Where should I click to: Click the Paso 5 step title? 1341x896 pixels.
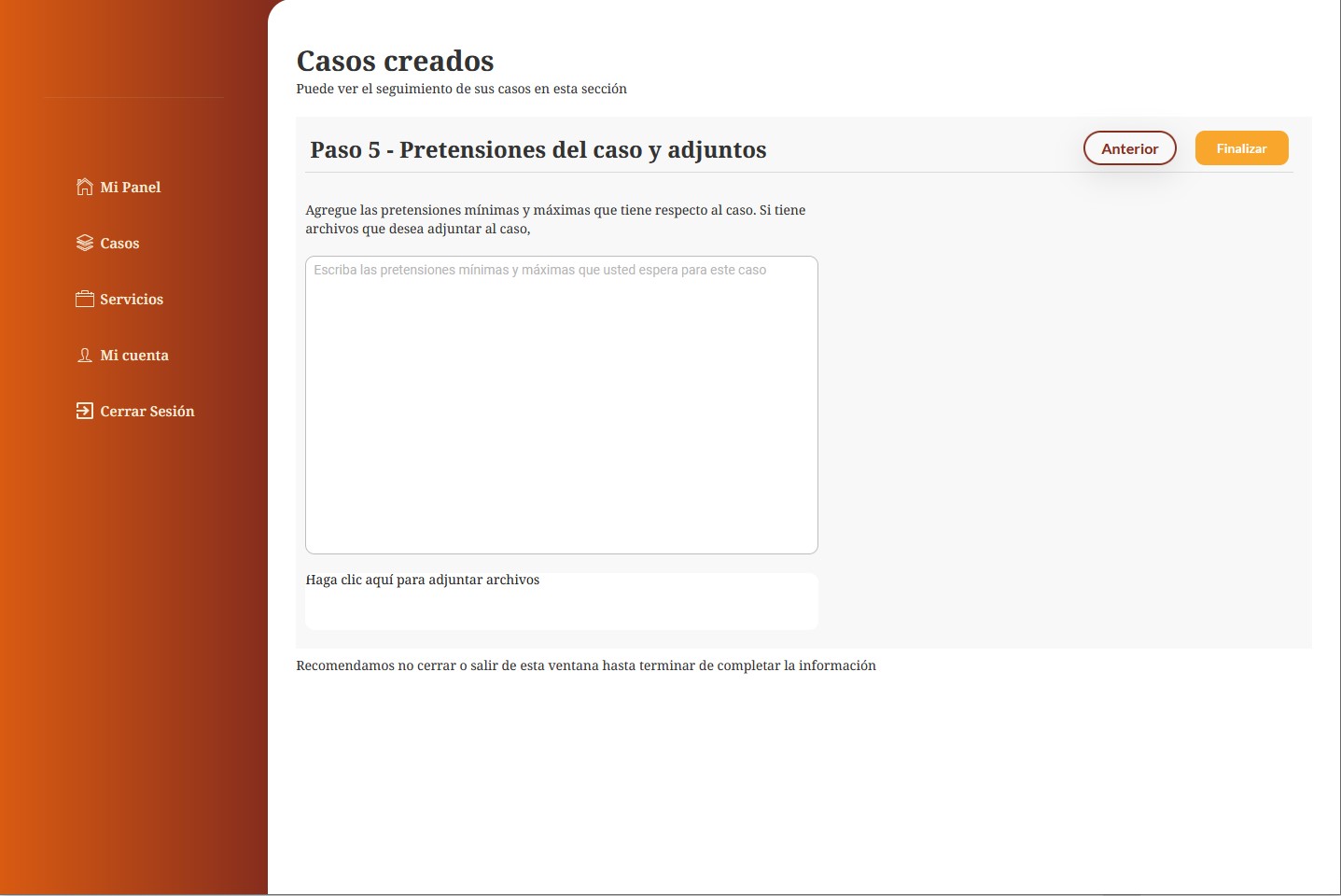(x=538, y=150)
